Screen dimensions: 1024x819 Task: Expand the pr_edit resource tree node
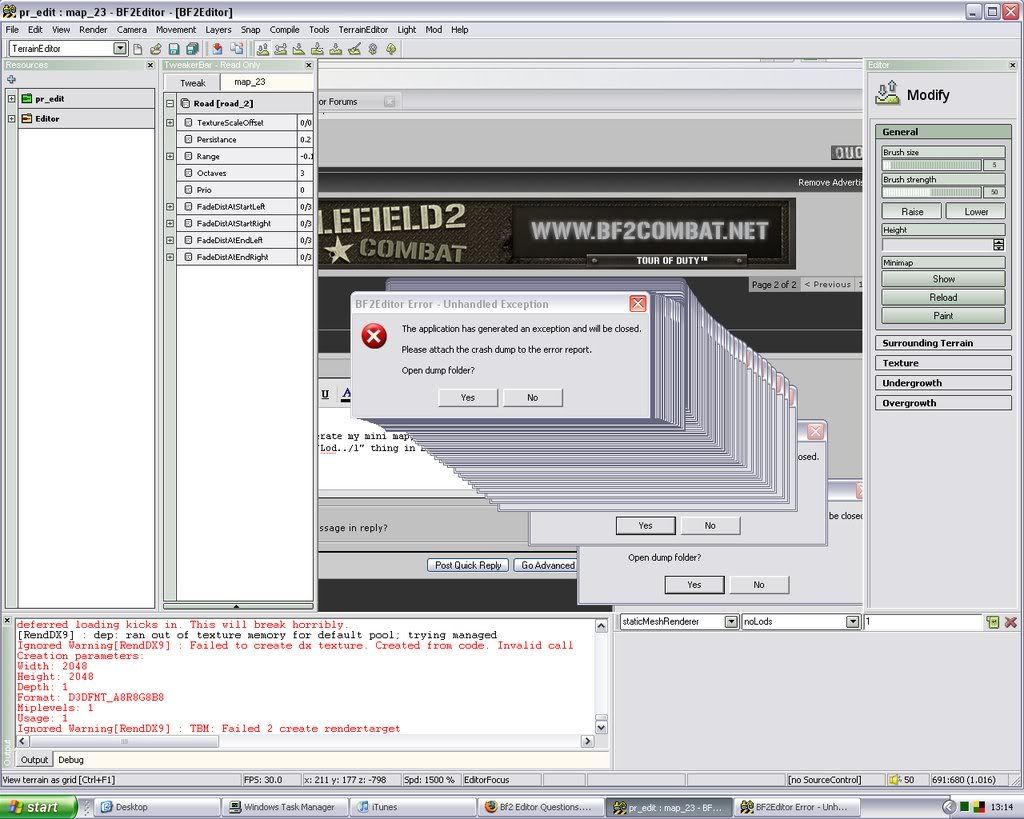pos(11,99)
